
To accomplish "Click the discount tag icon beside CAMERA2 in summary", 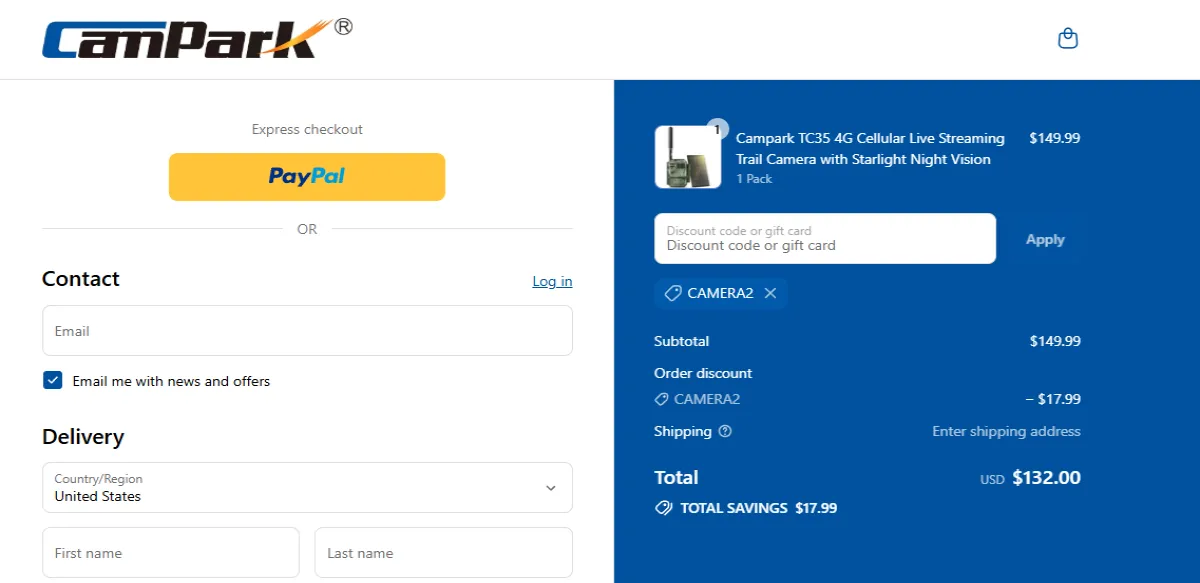I will [x=661, y=399].
